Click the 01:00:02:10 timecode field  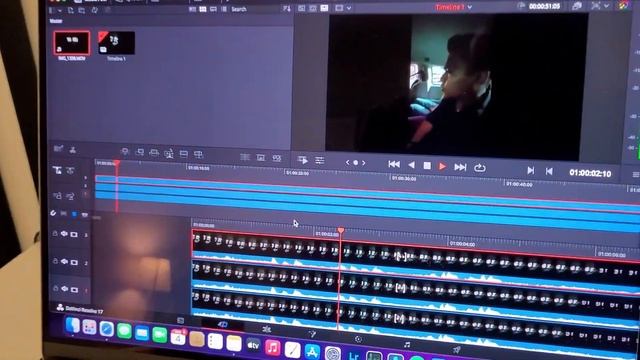pos(590,173)
